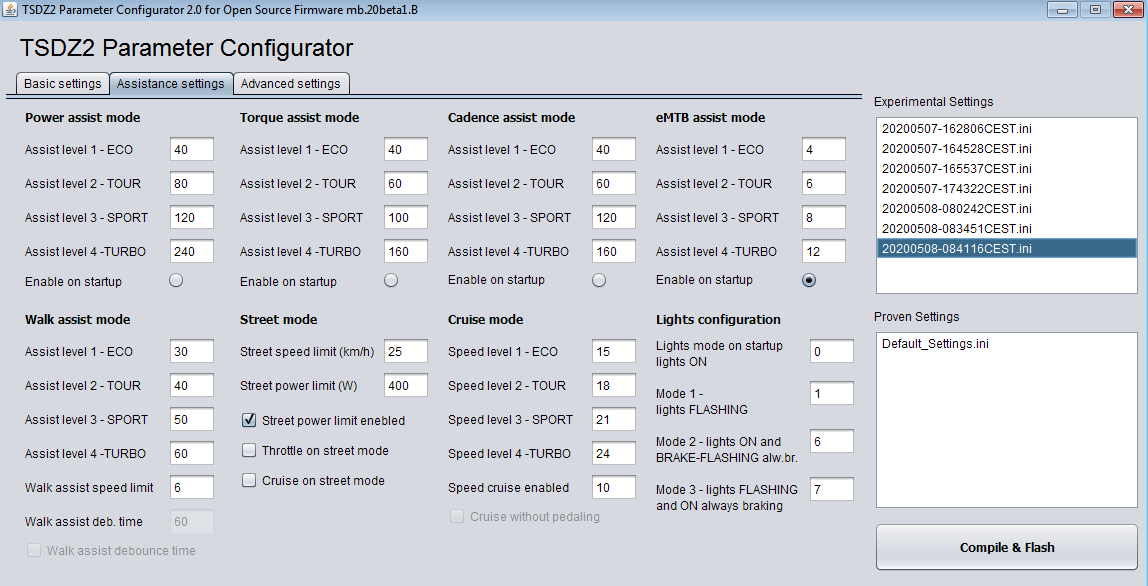Click Power assist level 2 TOUR field
Viewport: 1148px width, 586px height.
tap(192, 183)
